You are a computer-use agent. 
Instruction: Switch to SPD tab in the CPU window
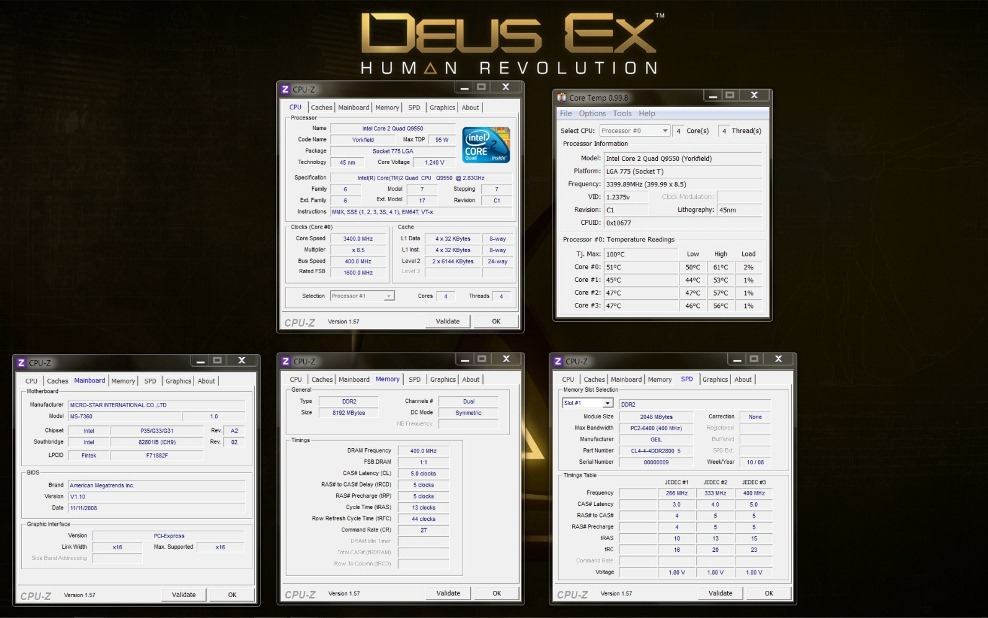(x=414, y=108)
